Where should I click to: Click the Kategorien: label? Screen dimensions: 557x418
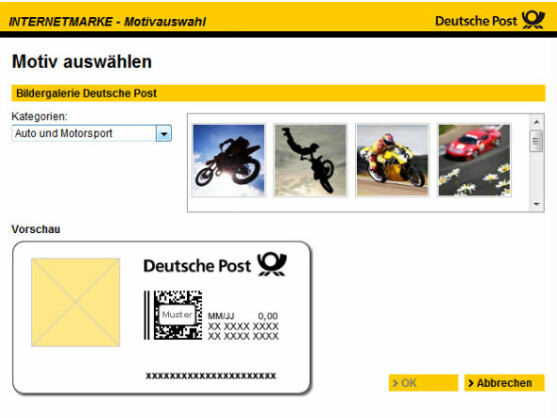click(x=39, y=116)
